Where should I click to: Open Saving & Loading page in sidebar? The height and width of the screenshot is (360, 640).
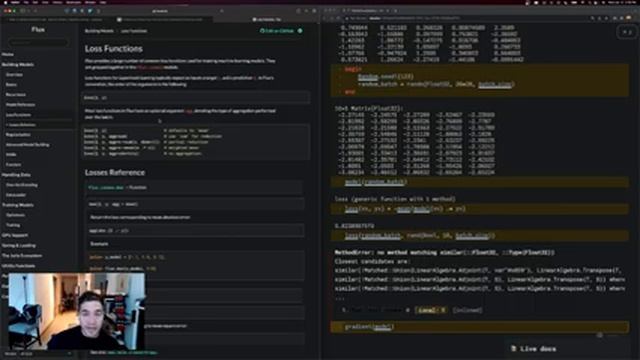point(18,245)
